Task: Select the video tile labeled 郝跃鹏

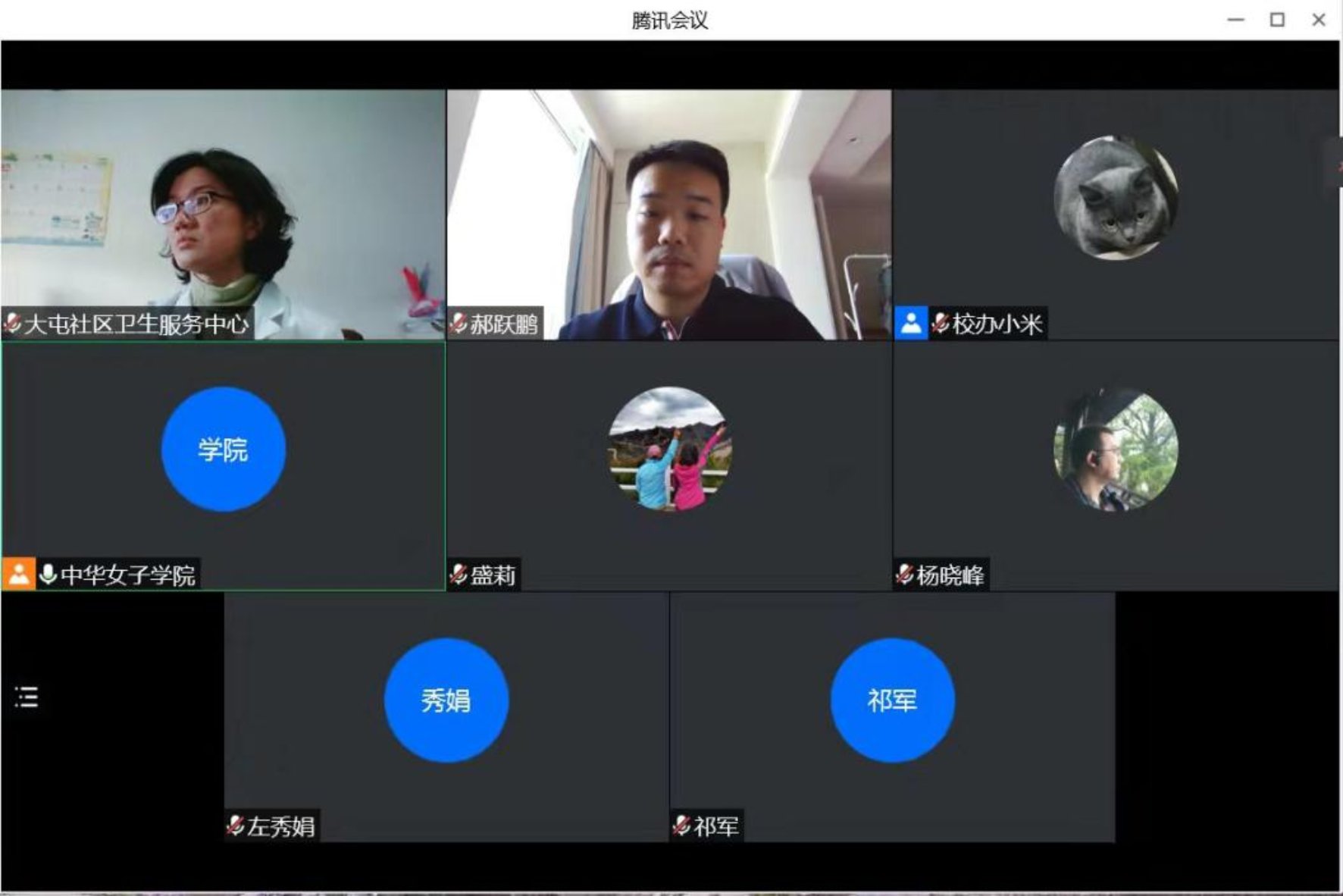Action: (x=668, y=215)
